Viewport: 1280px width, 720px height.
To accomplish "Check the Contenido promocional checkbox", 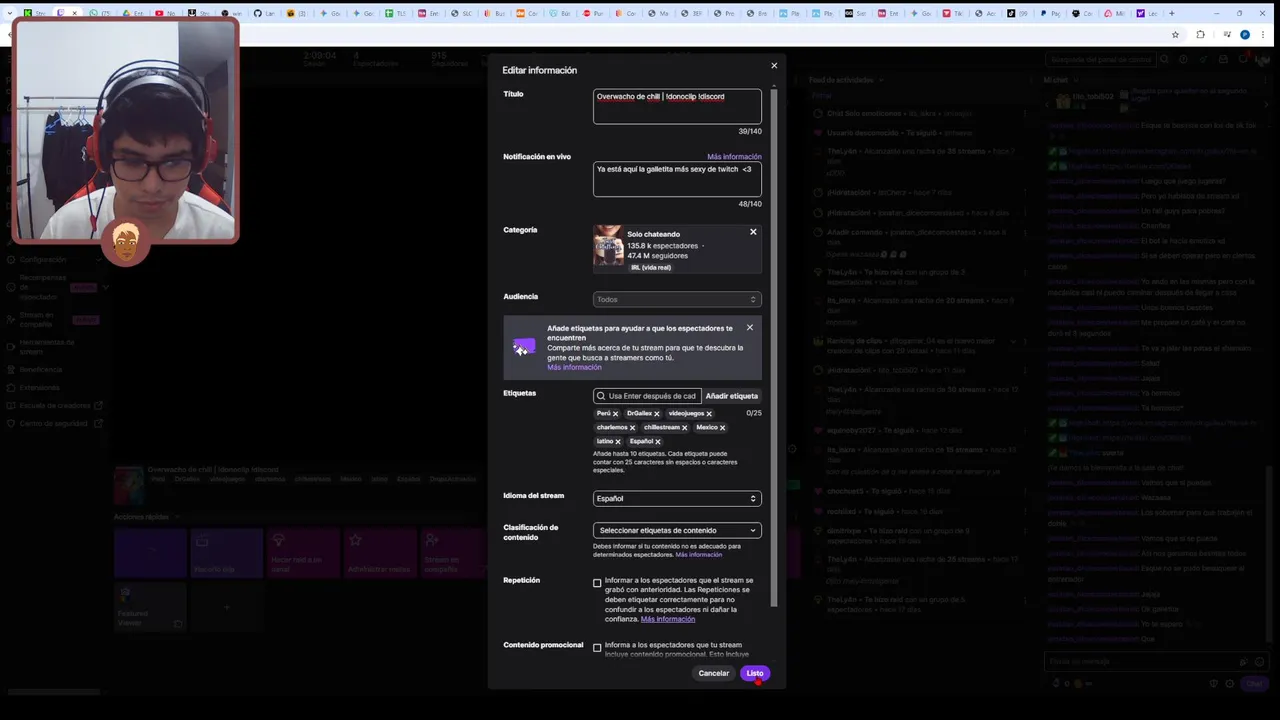I will pyautogui.click(x=597, y=648).
